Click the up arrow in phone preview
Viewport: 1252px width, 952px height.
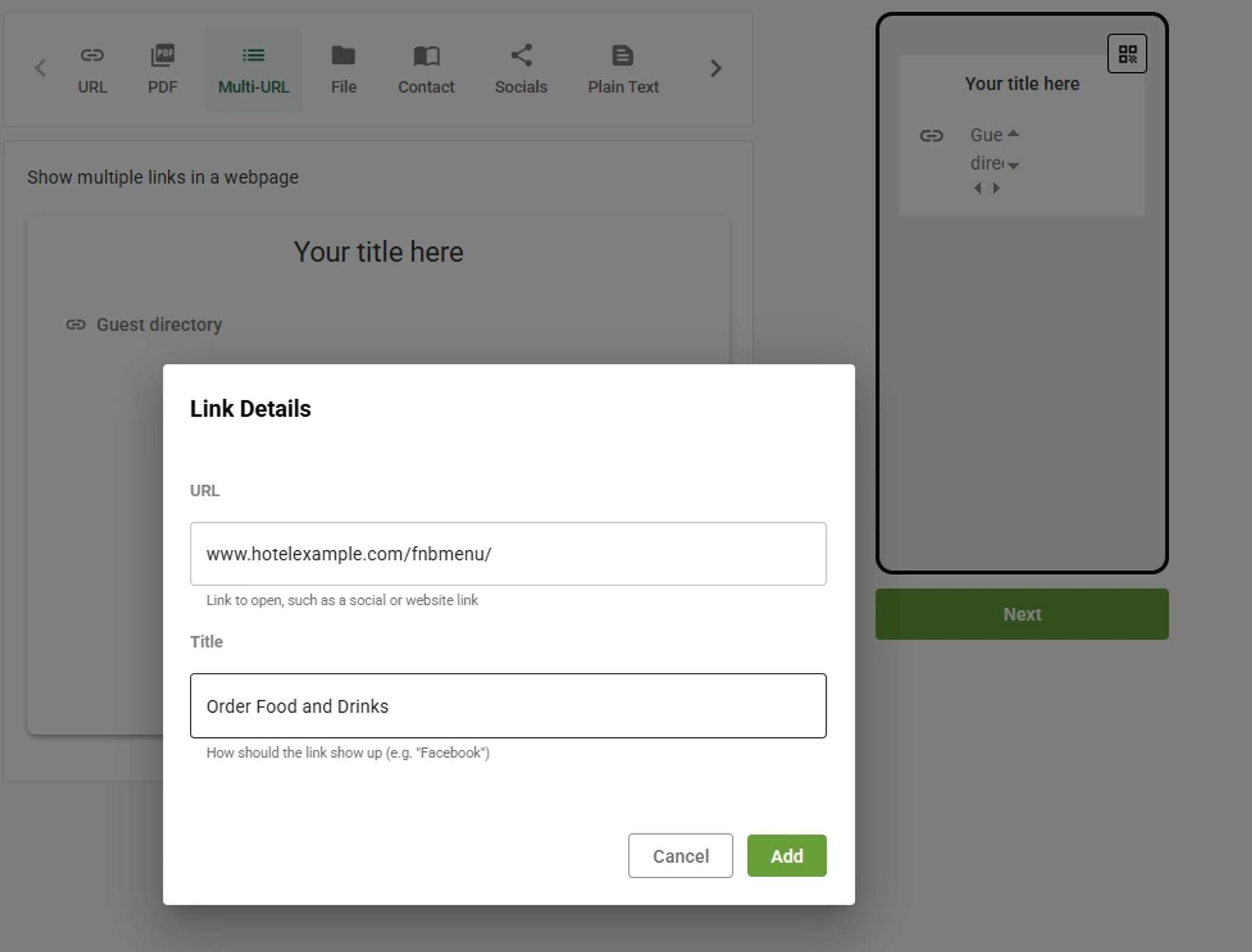(1013, 134)
